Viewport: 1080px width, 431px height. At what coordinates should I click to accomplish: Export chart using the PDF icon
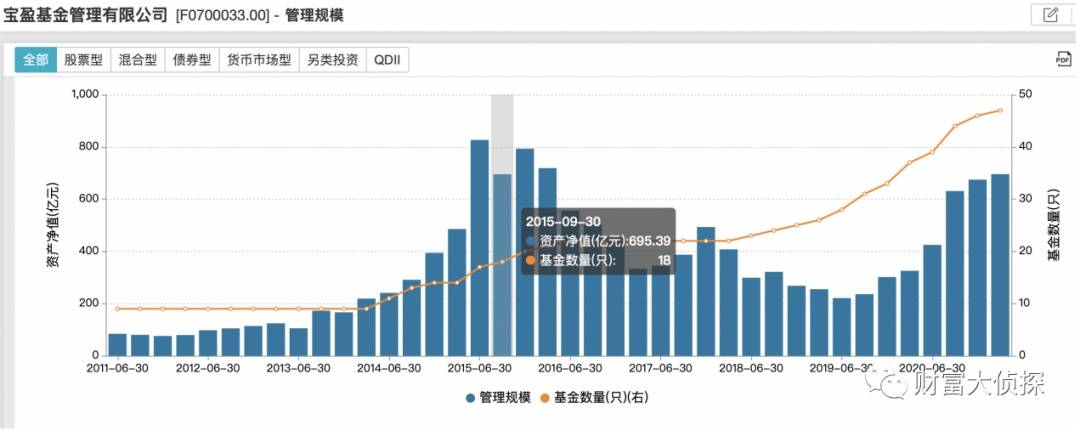[1063, 59]
